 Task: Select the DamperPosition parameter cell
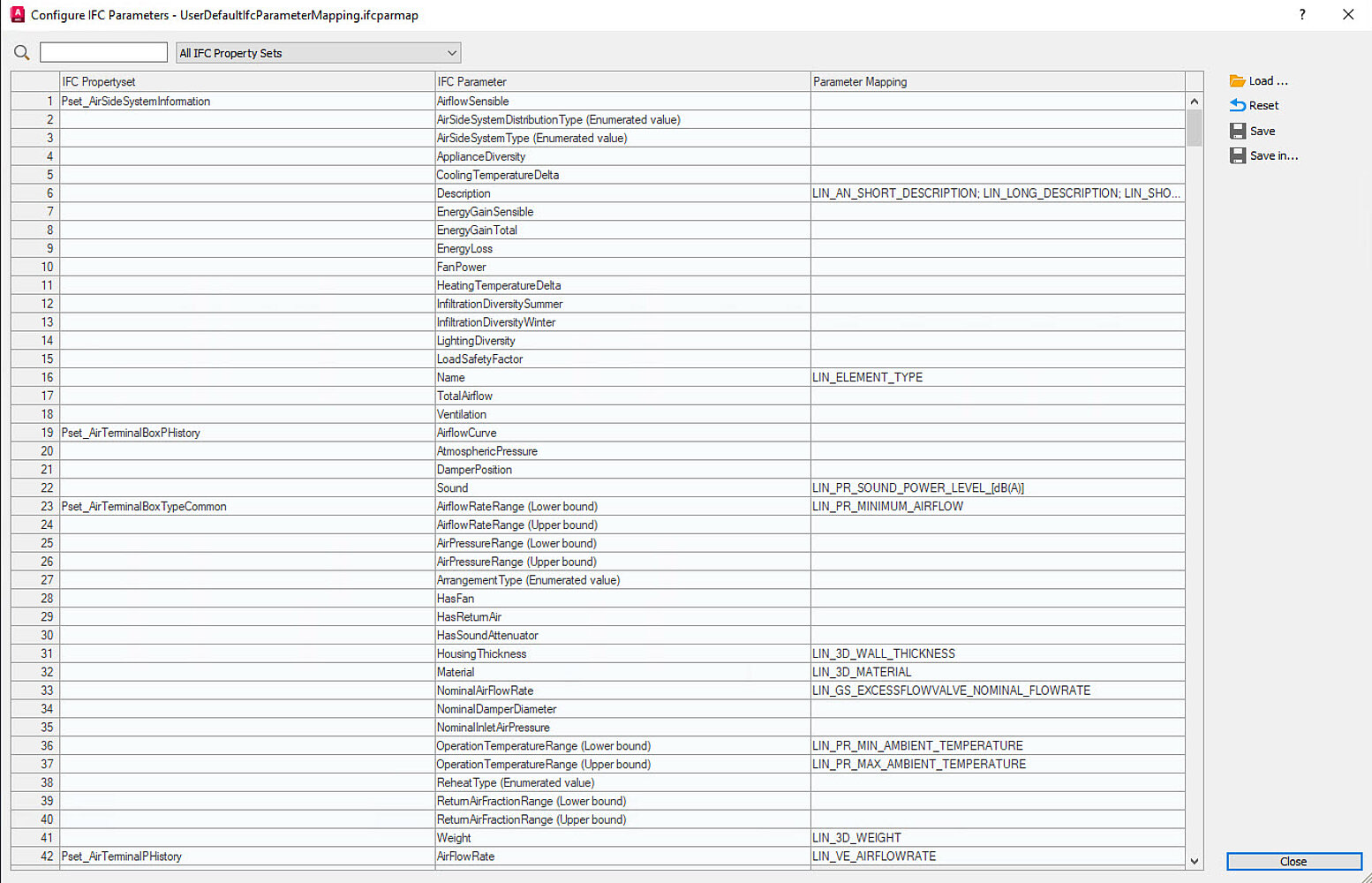(x=622, y=470)
